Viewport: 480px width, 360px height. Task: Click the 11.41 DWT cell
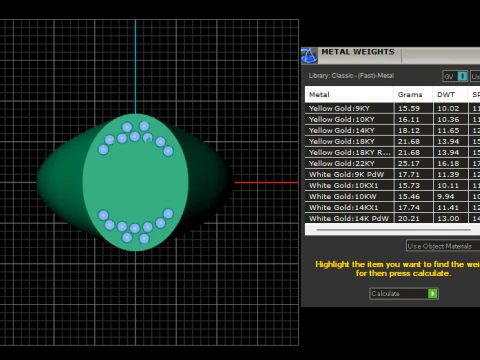pos(451,207)
